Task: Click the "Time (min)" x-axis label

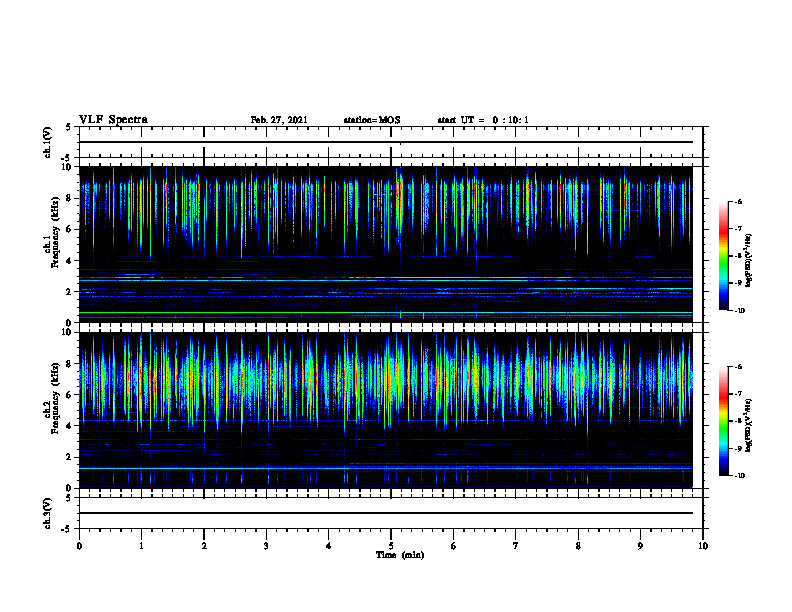Action: (400, 555)
